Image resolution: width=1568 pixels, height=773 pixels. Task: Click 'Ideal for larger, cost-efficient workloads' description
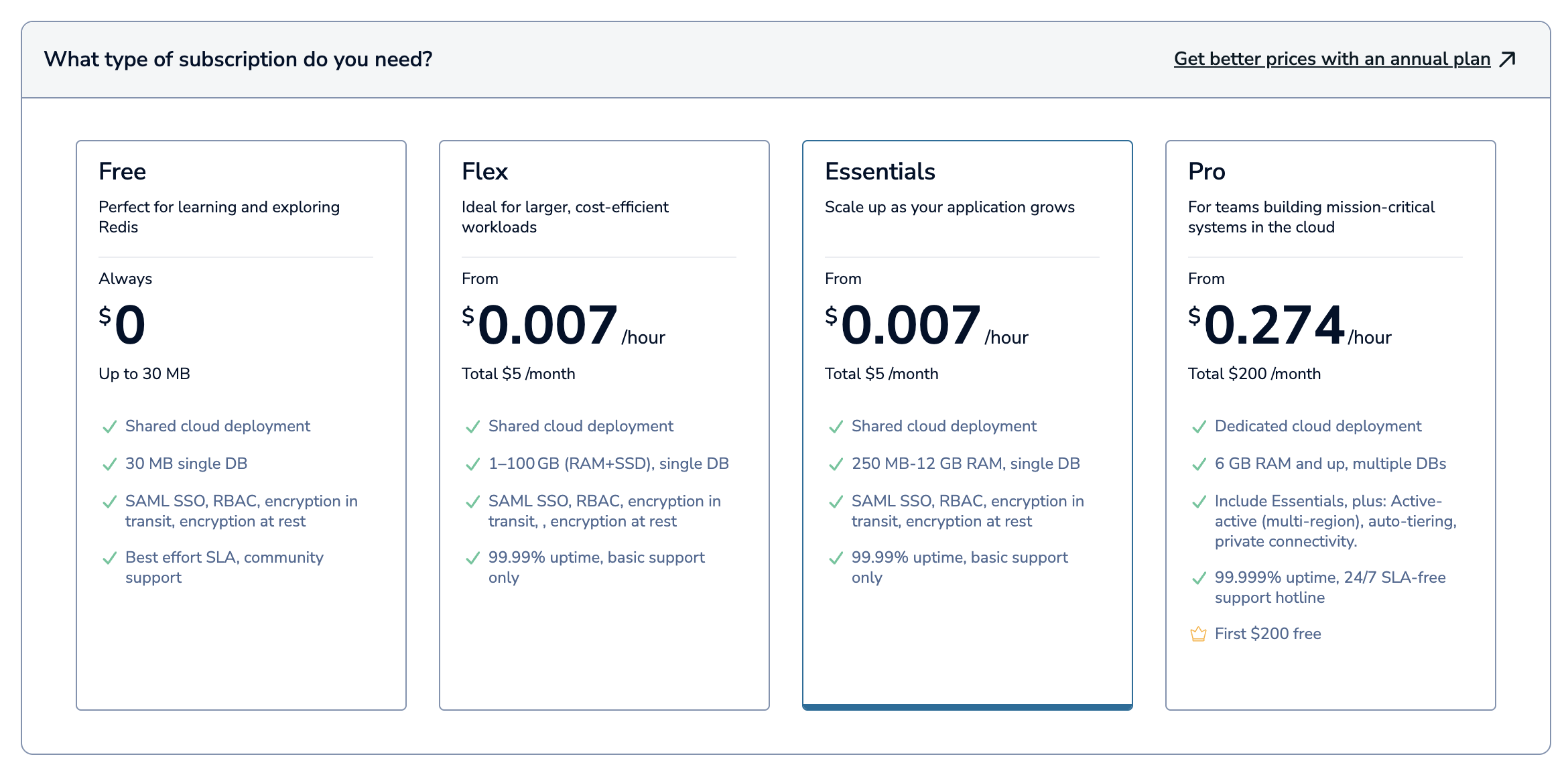(565, 217)
